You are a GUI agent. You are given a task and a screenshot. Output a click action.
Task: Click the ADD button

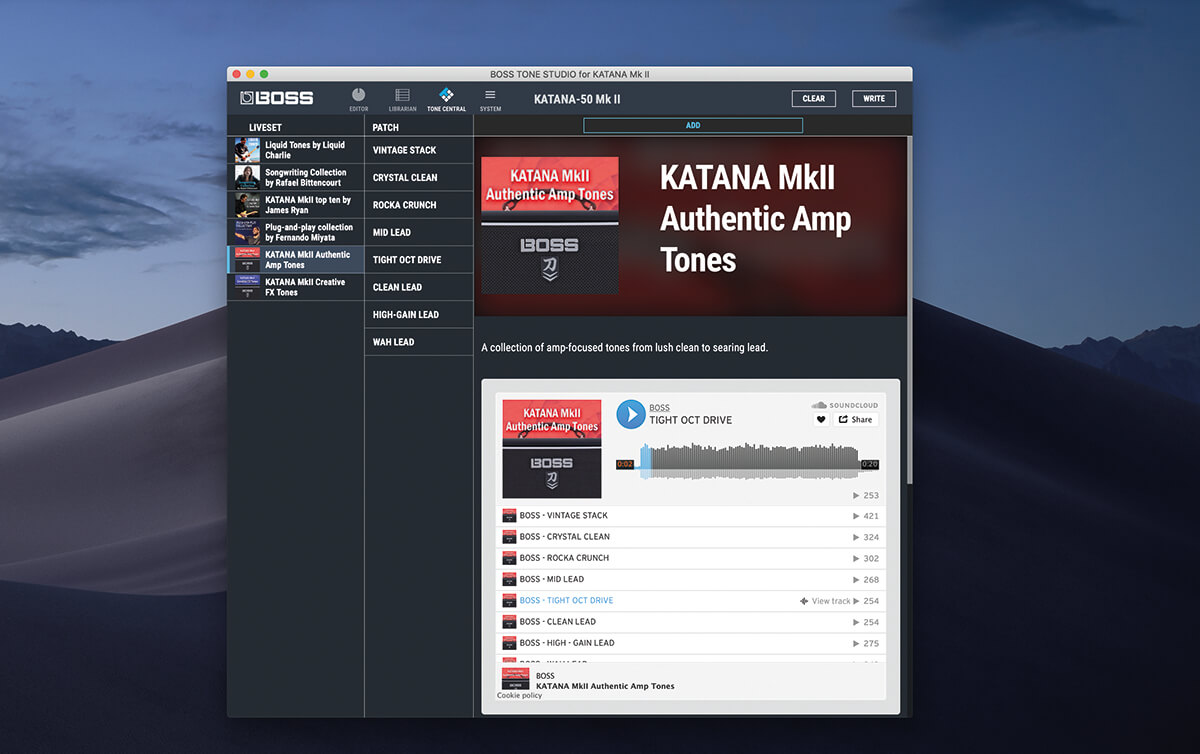(693, 125)
